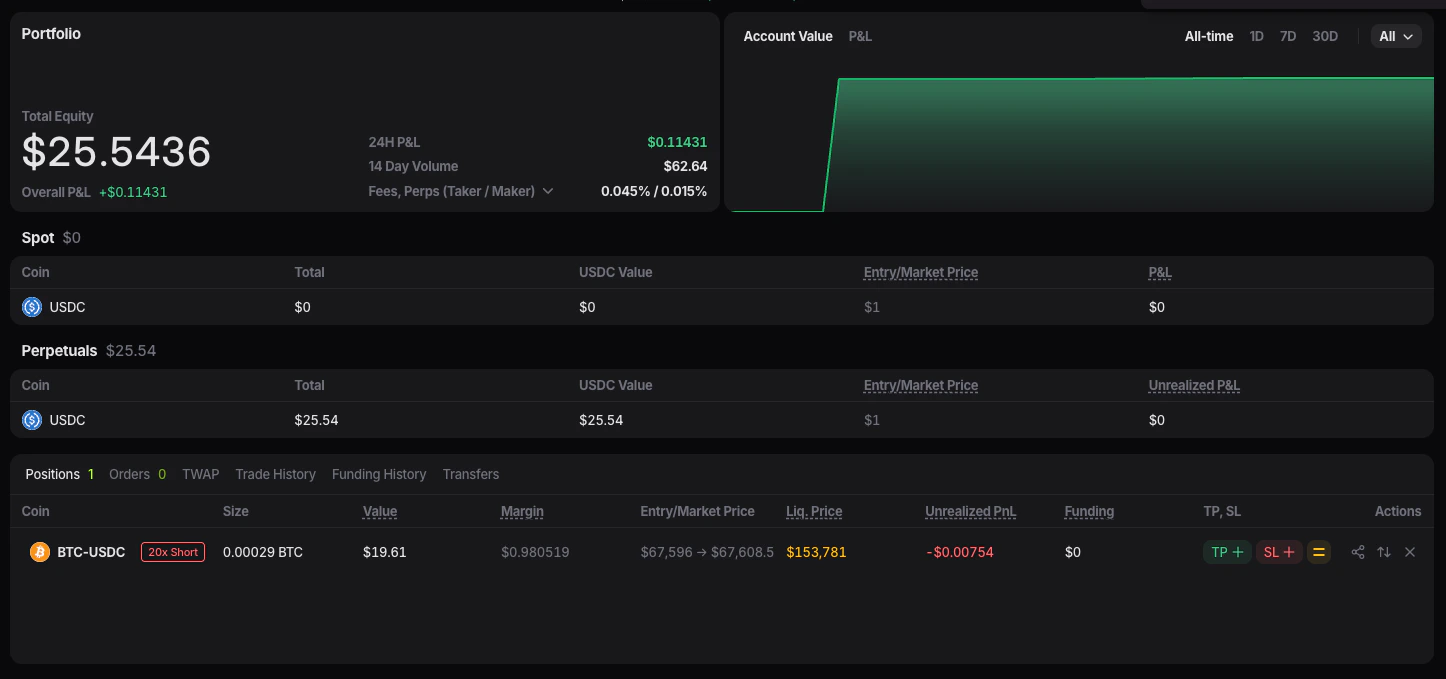Open the All filter dropdown on chart
The height and width of the screenshot is (679, 1446).
coord(1396,36)
